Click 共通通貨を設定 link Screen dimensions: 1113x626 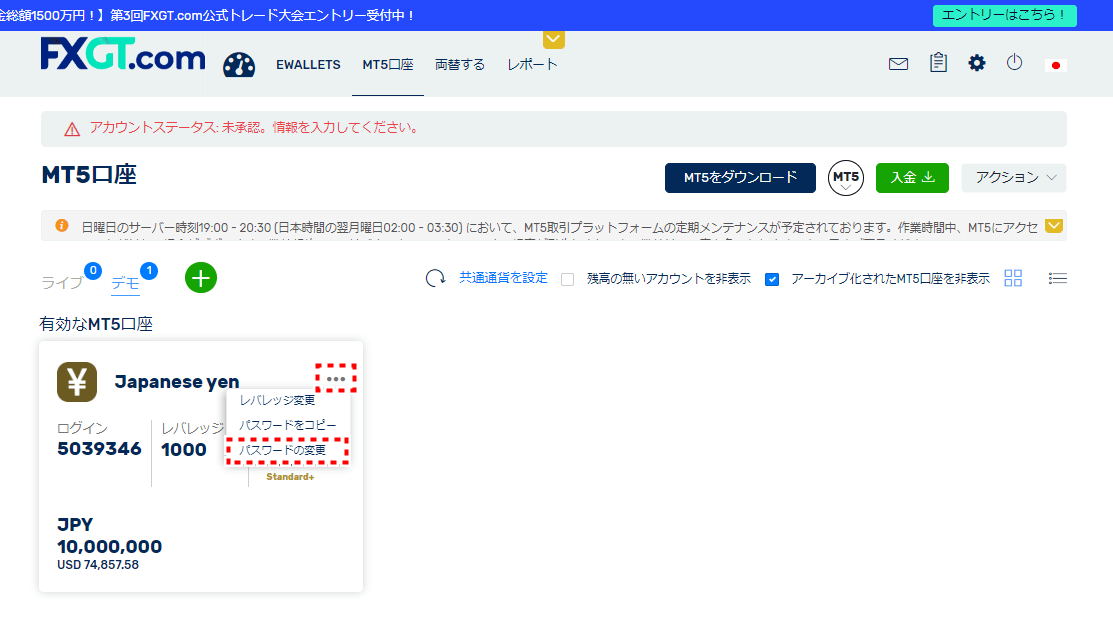(503, 278)
